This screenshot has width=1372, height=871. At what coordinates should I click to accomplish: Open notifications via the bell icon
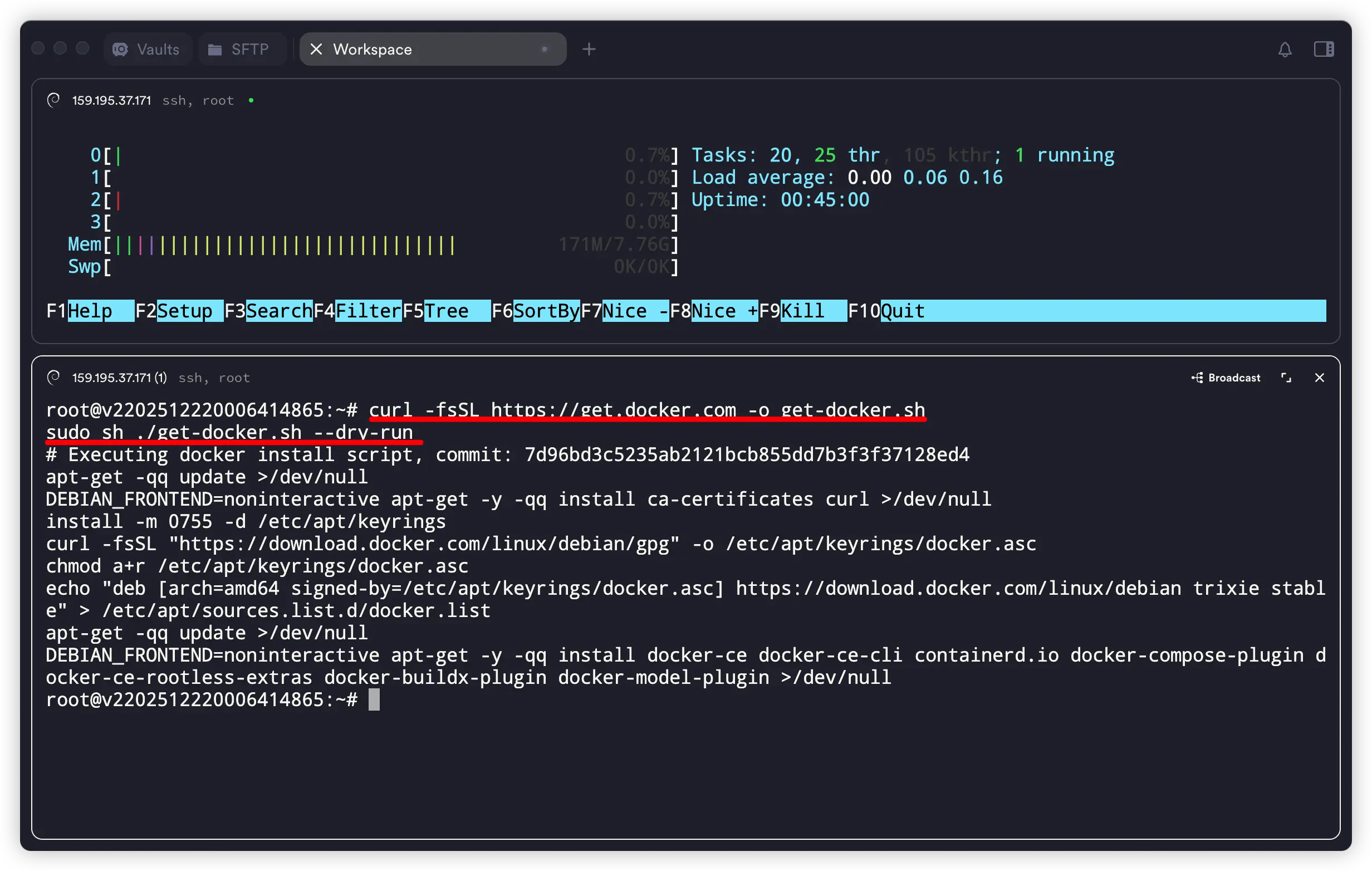[x=1285, y=49]
